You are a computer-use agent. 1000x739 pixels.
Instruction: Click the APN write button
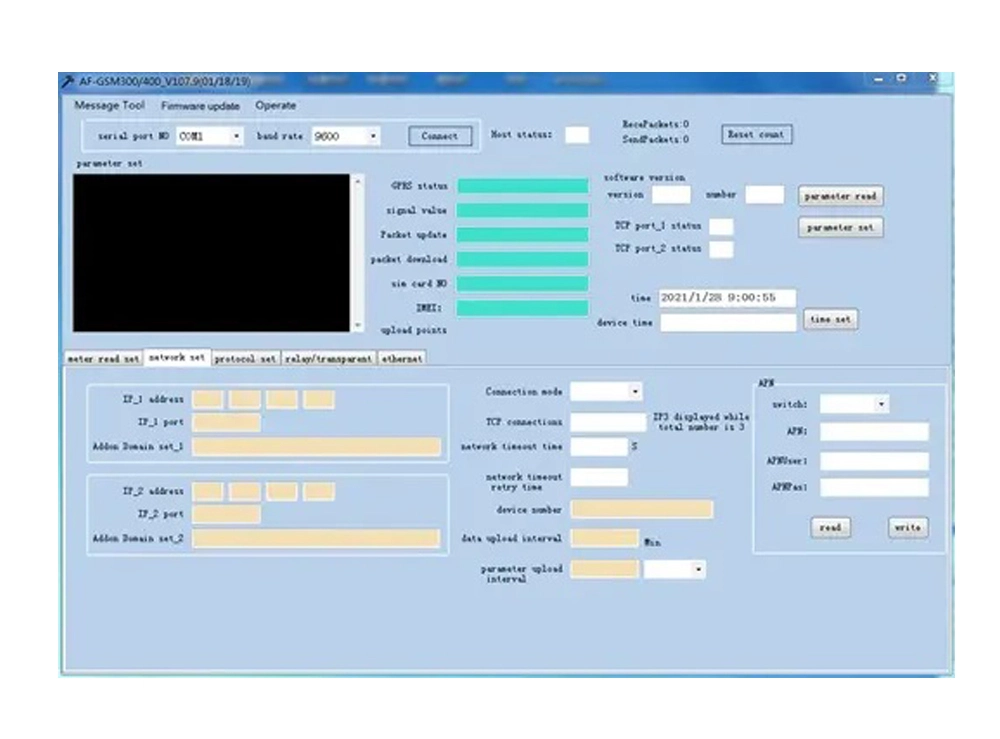click(x=907, y=527)
